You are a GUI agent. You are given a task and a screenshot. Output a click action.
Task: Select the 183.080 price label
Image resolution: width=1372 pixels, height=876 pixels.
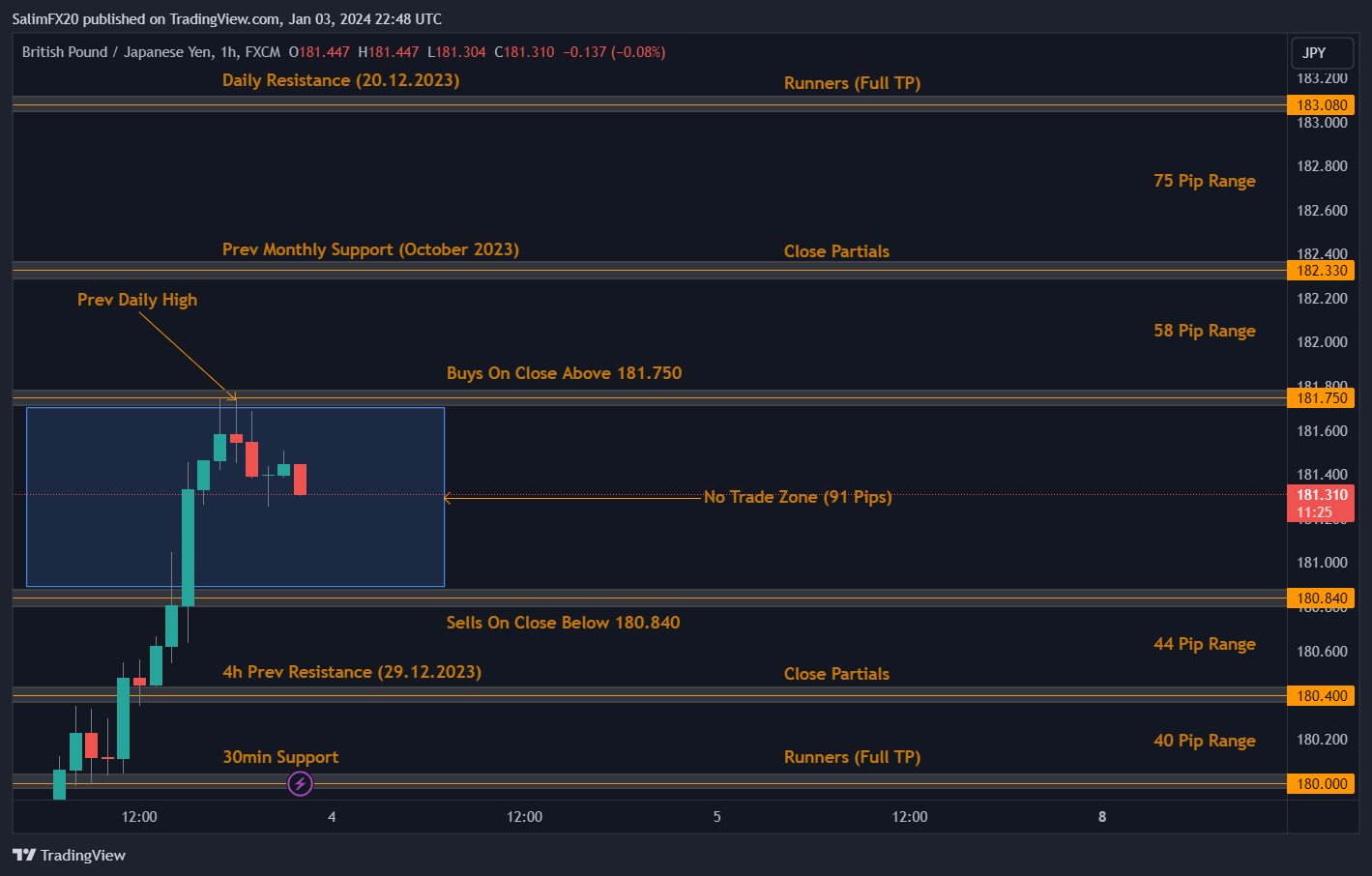tap(1321, 104)
